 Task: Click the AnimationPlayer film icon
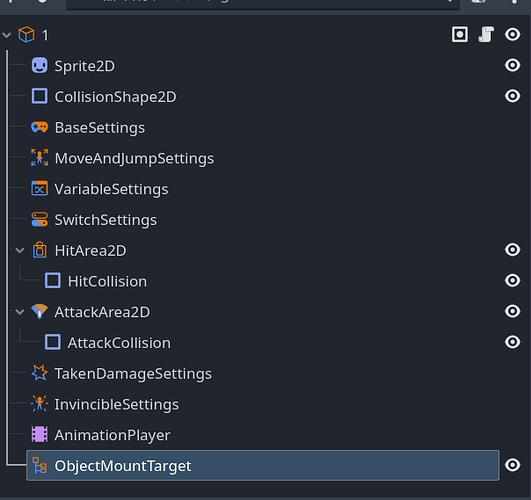(40, 435)
